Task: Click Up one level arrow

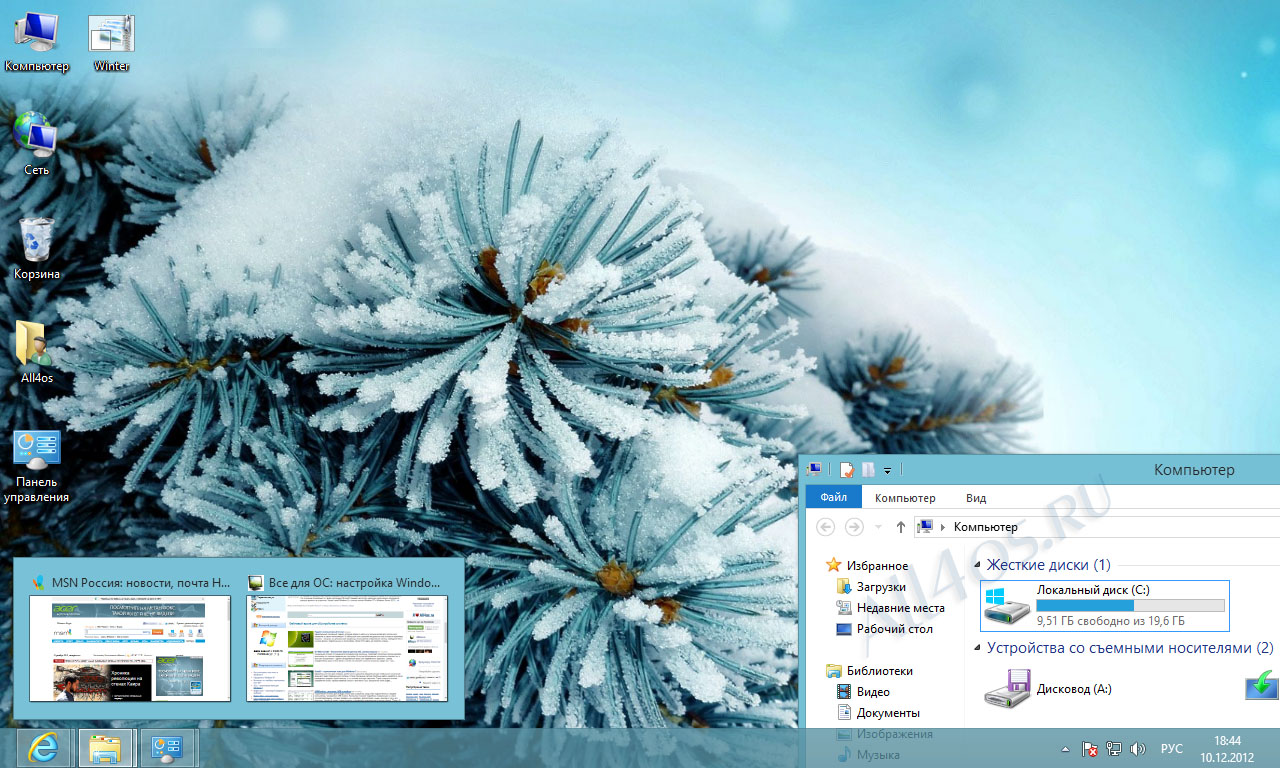Action: click(901, 527)
